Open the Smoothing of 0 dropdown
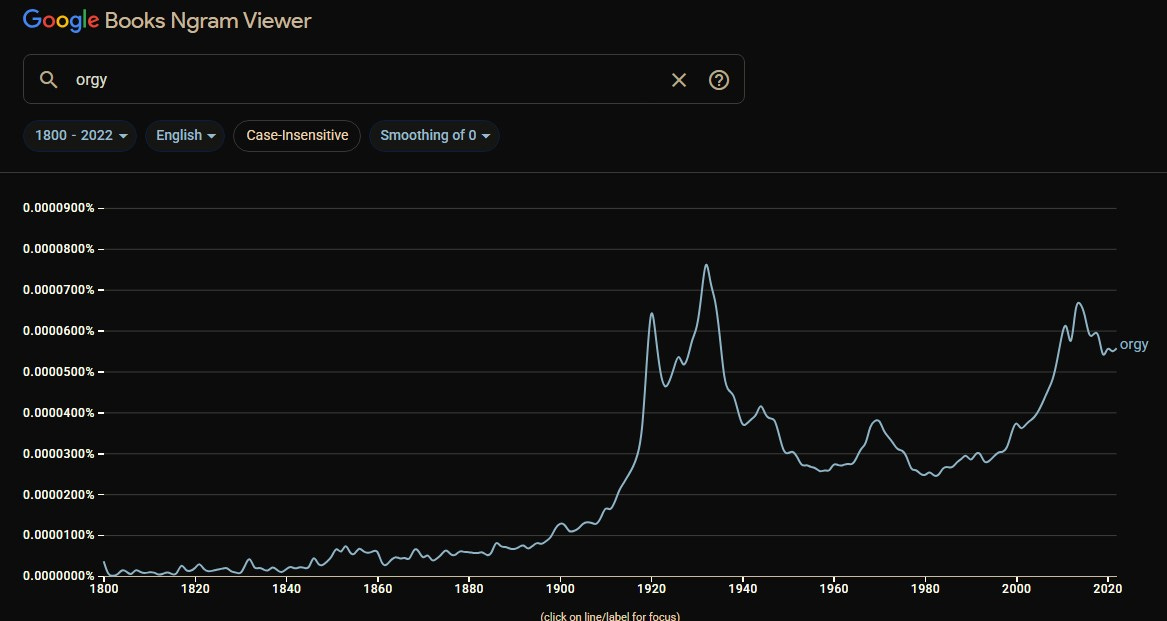 pyautogui.click(x=435, y=136)
